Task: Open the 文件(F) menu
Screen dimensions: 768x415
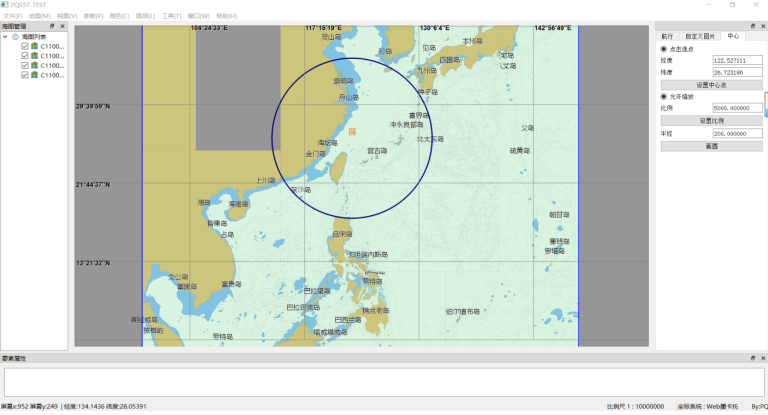Action: tap(13, 16)
